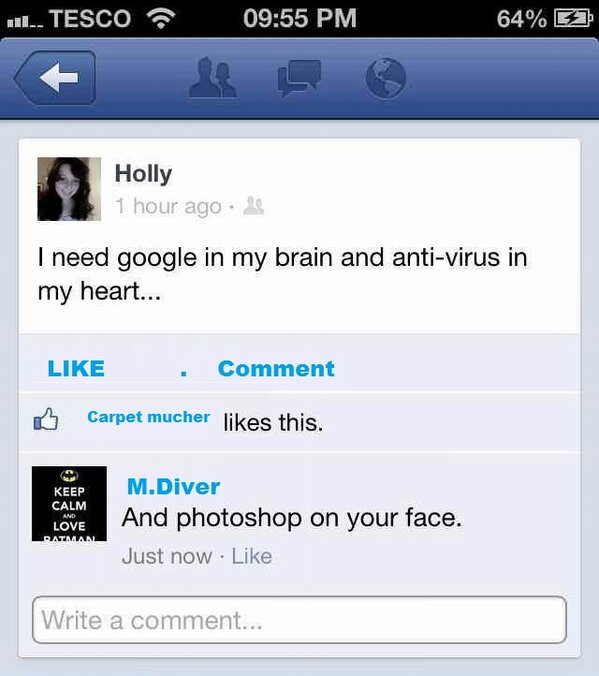Open Holly's profile name
This screenshot has width=599, height=676.
coord(143,175)
